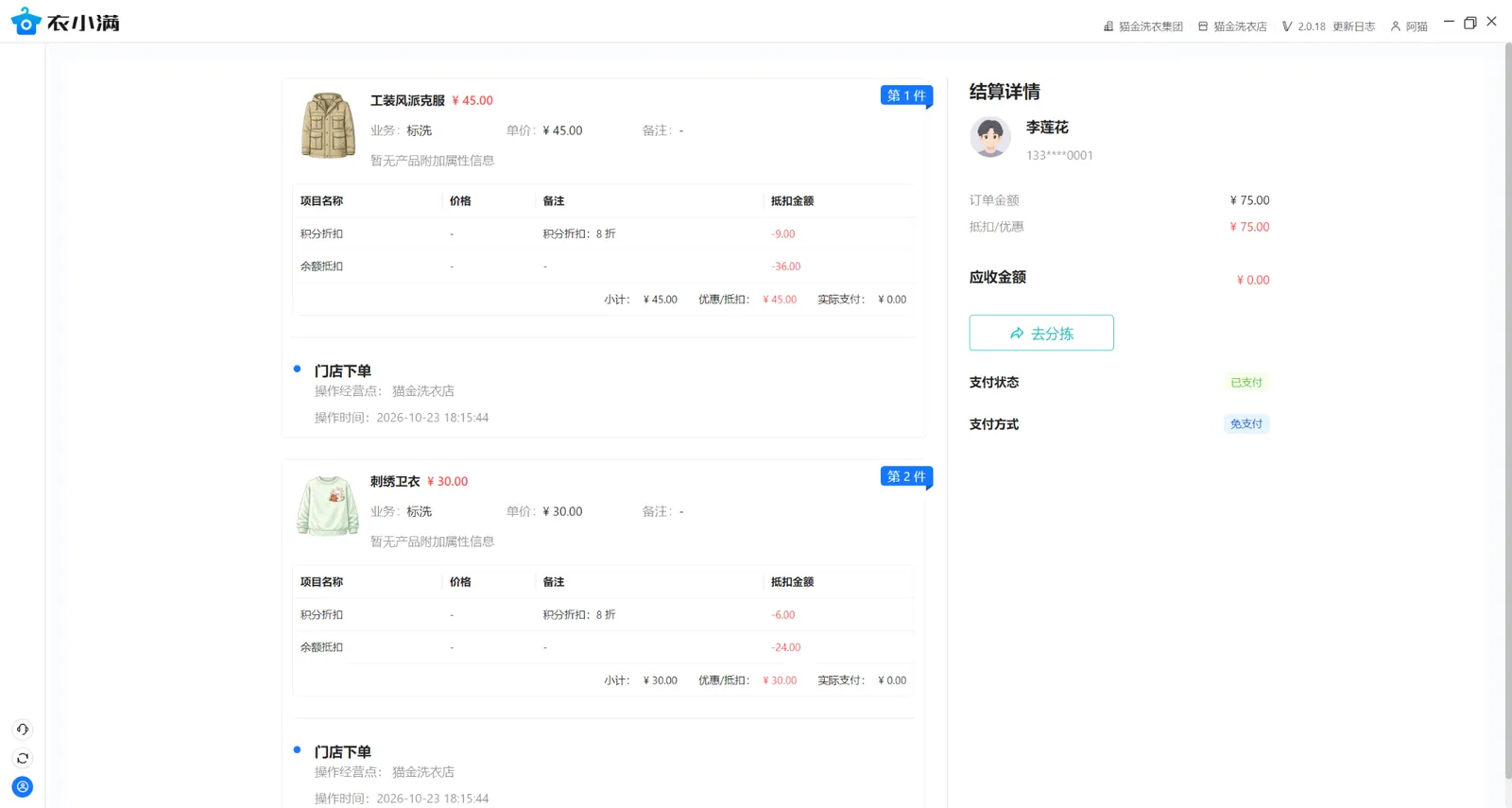This screenshot has width=1512, height=808.
Task: Close the application window
Action: tap(1492, 22)
